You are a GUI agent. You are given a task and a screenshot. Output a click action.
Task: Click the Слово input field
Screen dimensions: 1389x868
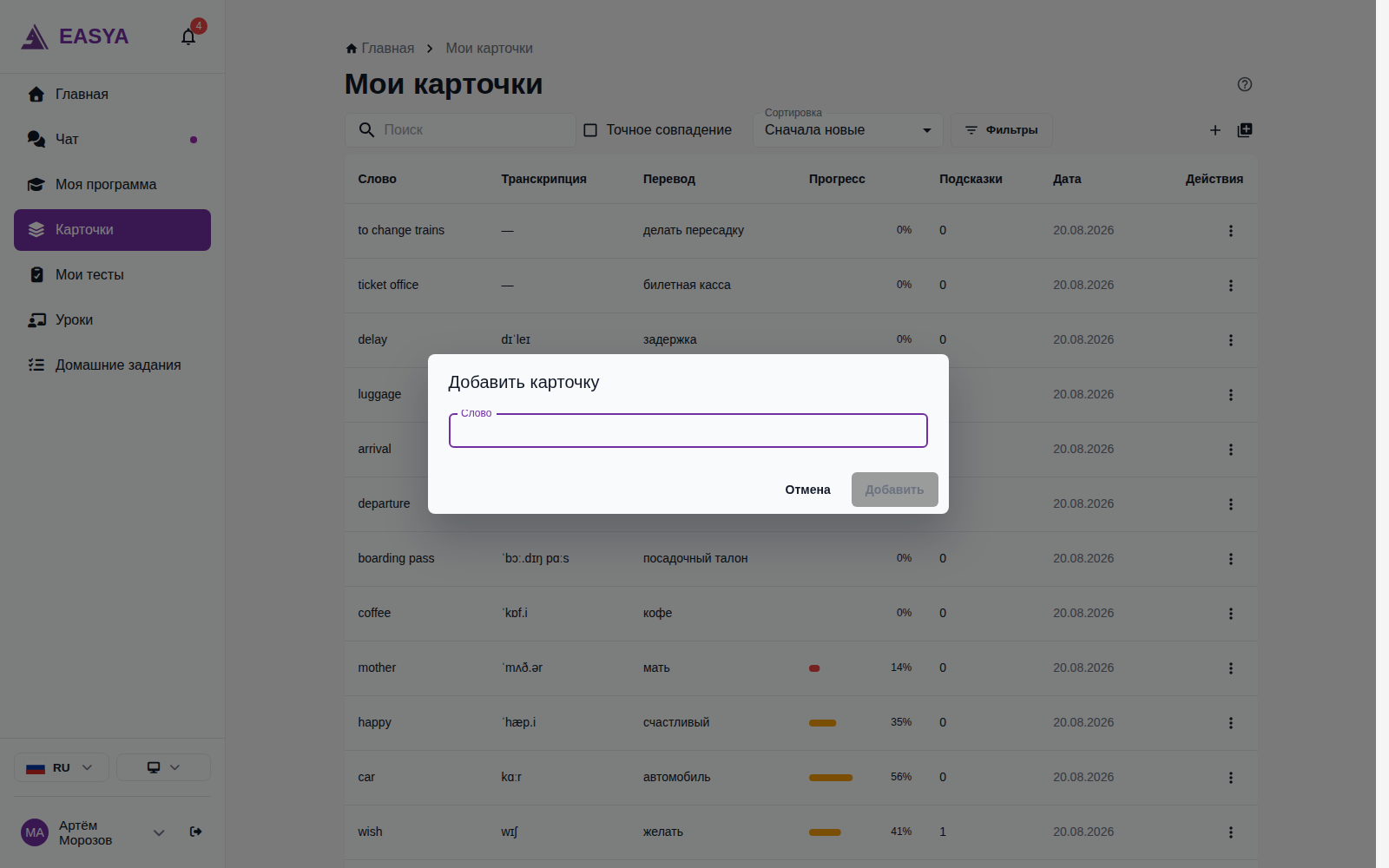point(688,431)
